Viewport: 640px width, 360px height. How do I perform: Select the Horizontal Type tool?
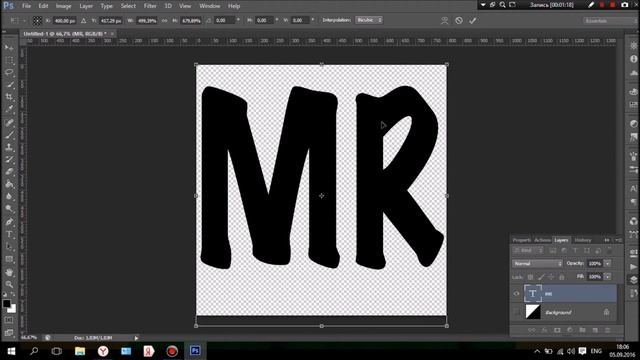tap(9, 234)
